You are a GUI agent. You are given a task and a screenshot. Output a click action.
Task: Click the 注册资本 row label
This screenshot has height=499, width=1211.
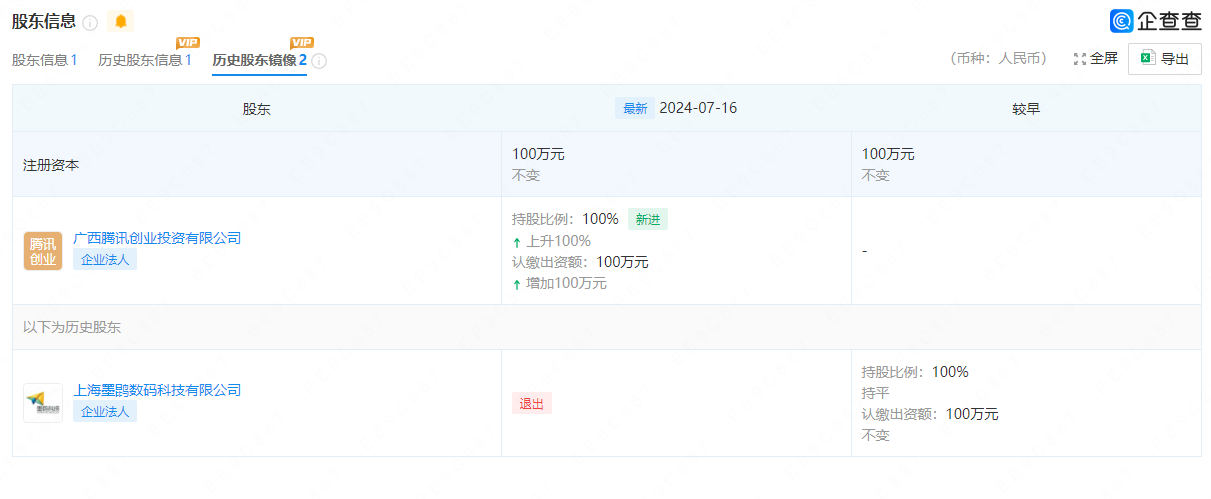pyautogui.click(x=51, y=165)
